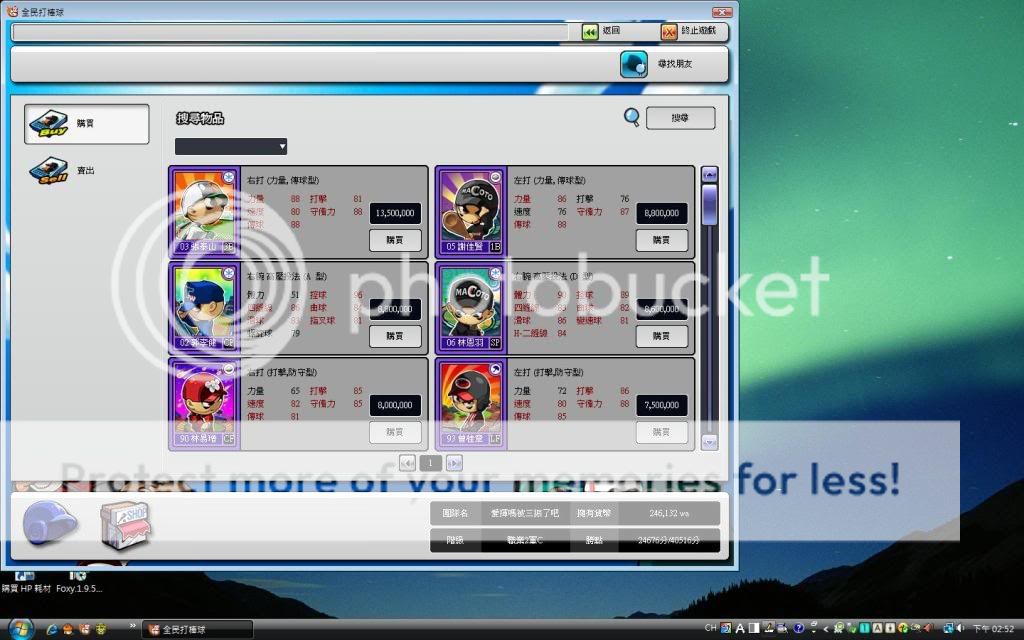The image size is (1024, 640).
Task: Expand hidden system tray icons arrow
Action: tap(824, 628)
